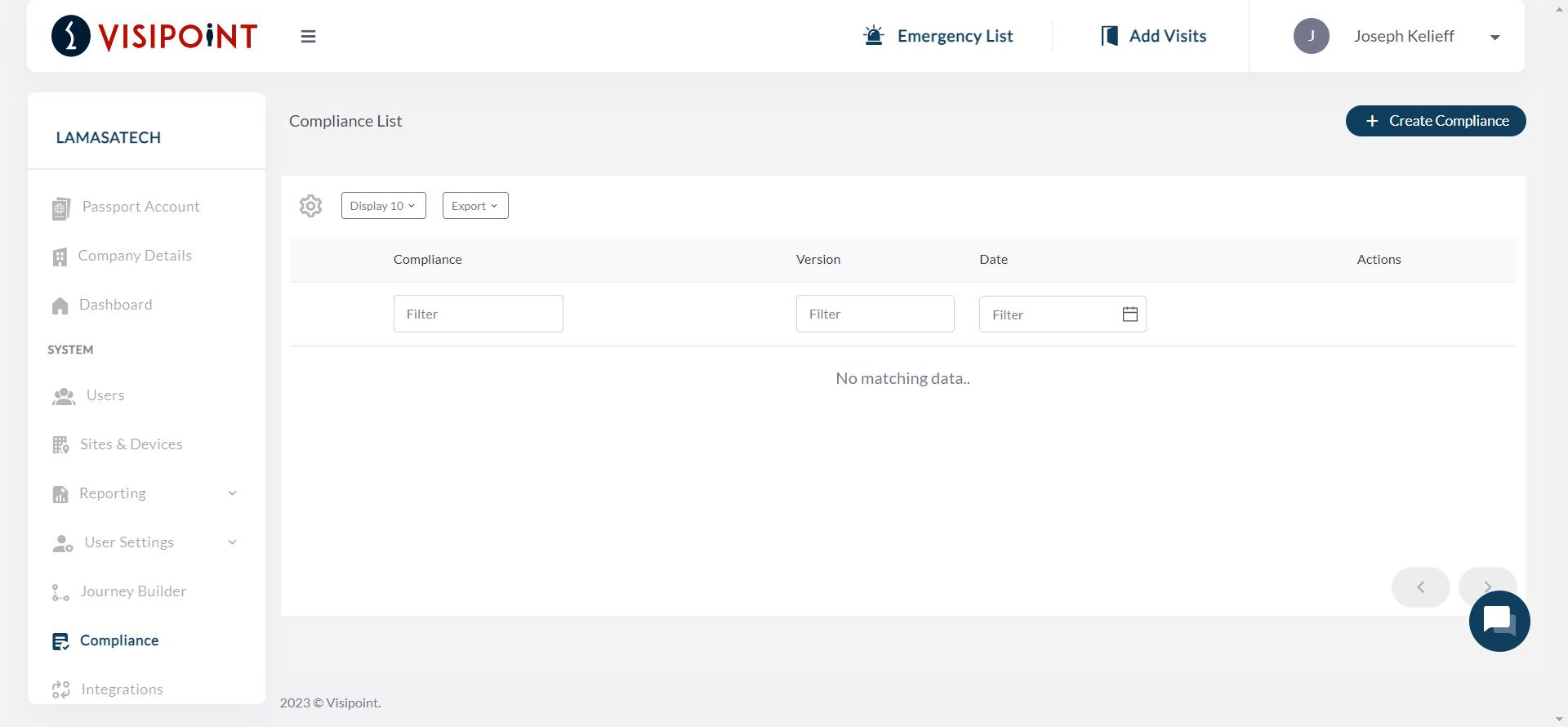This screenshot has height=727, width=1568.
Task: Go to previous page of results
Action: [1420, 587]
